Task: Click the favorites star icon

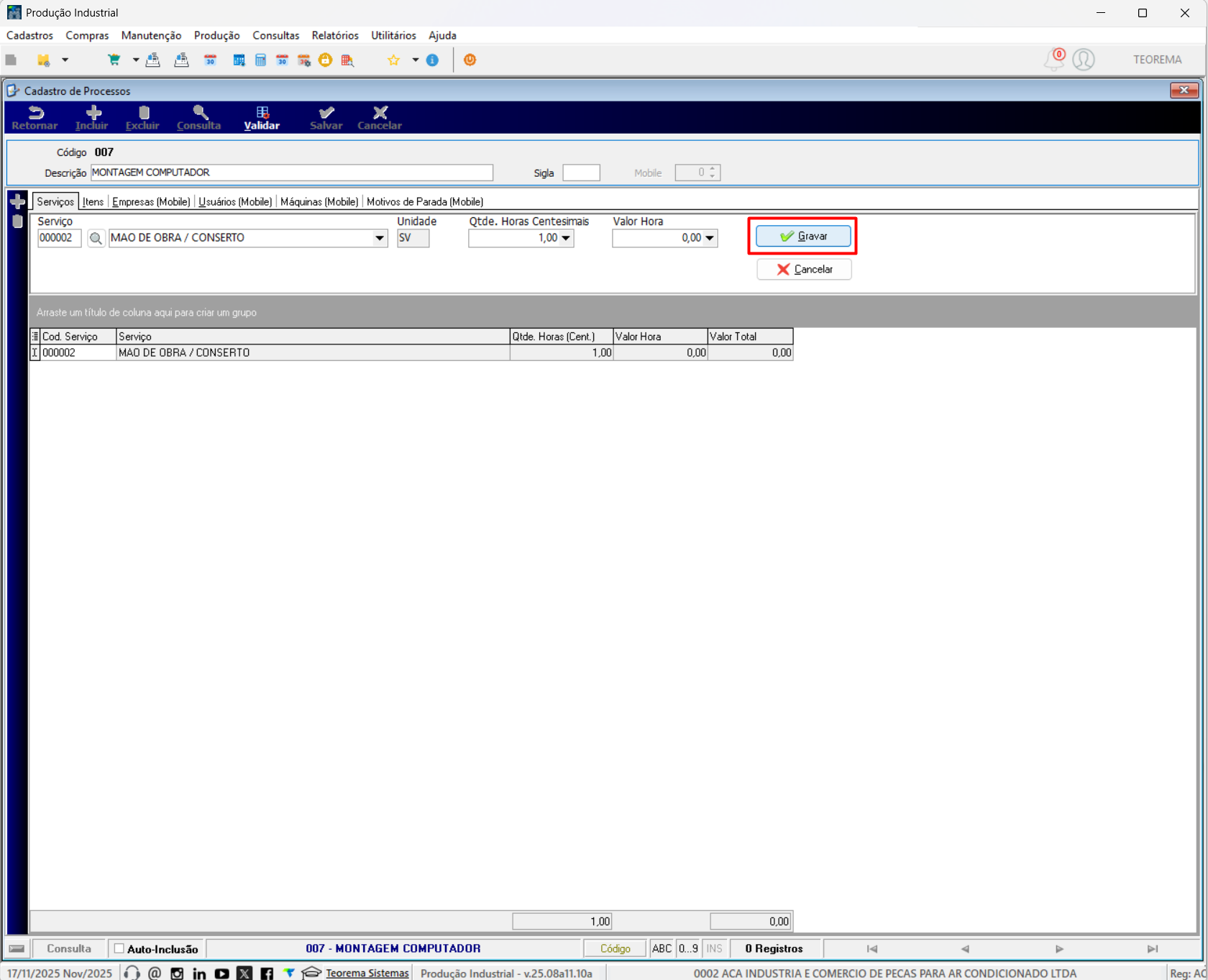Action: pyautogui.click(x=393, y=60)
